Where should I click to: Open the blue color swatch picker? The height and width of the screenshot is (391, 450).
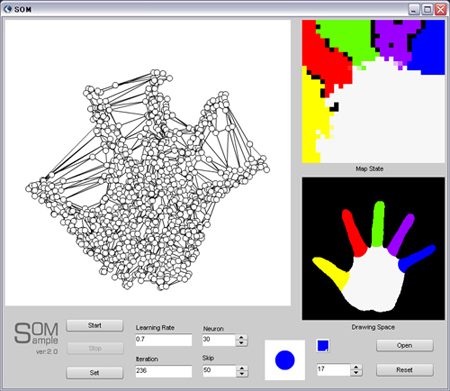coord(323,346)
